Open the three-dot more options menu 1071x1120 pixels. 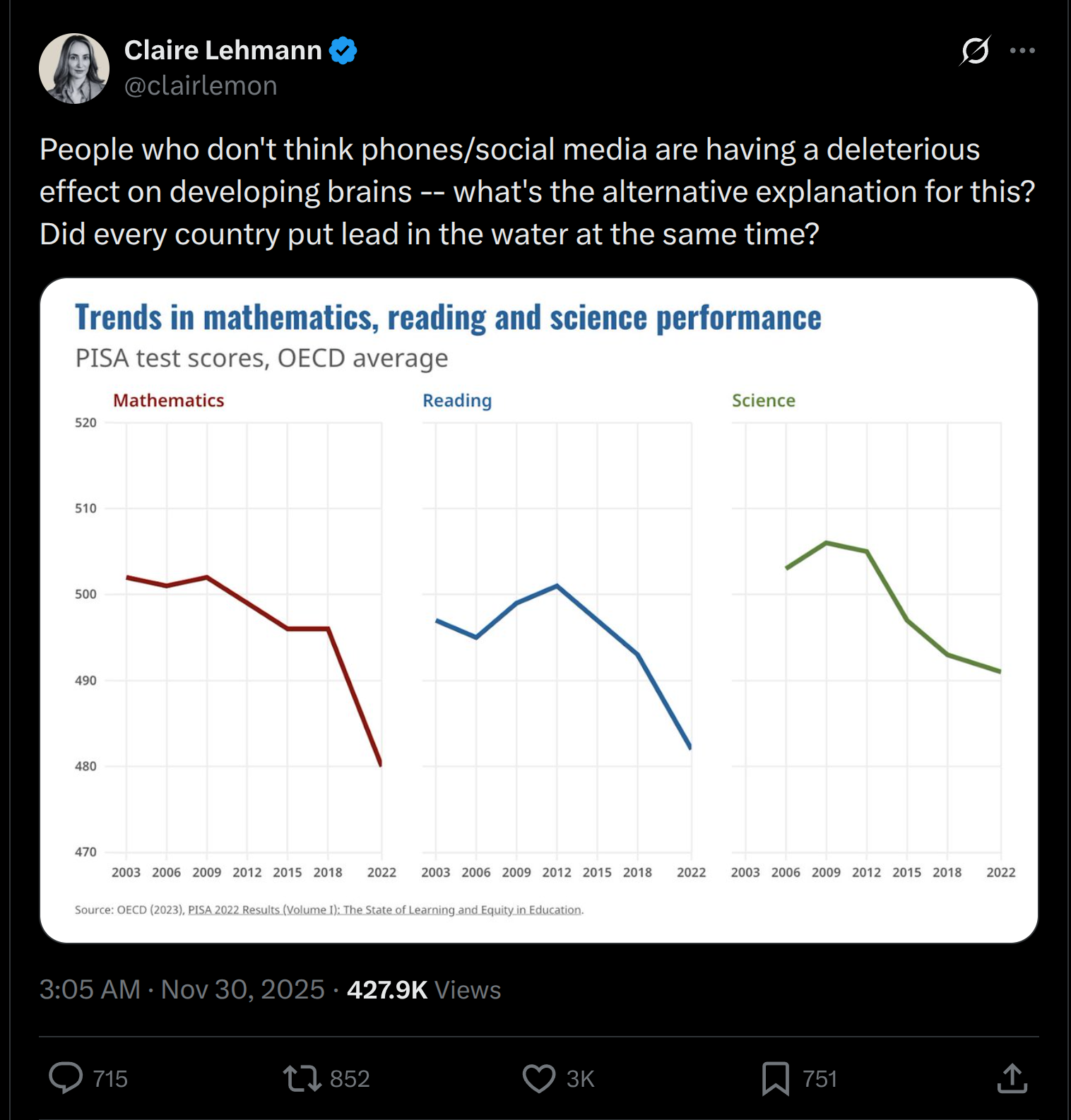pyautogui.click(x=1022, y=51)
